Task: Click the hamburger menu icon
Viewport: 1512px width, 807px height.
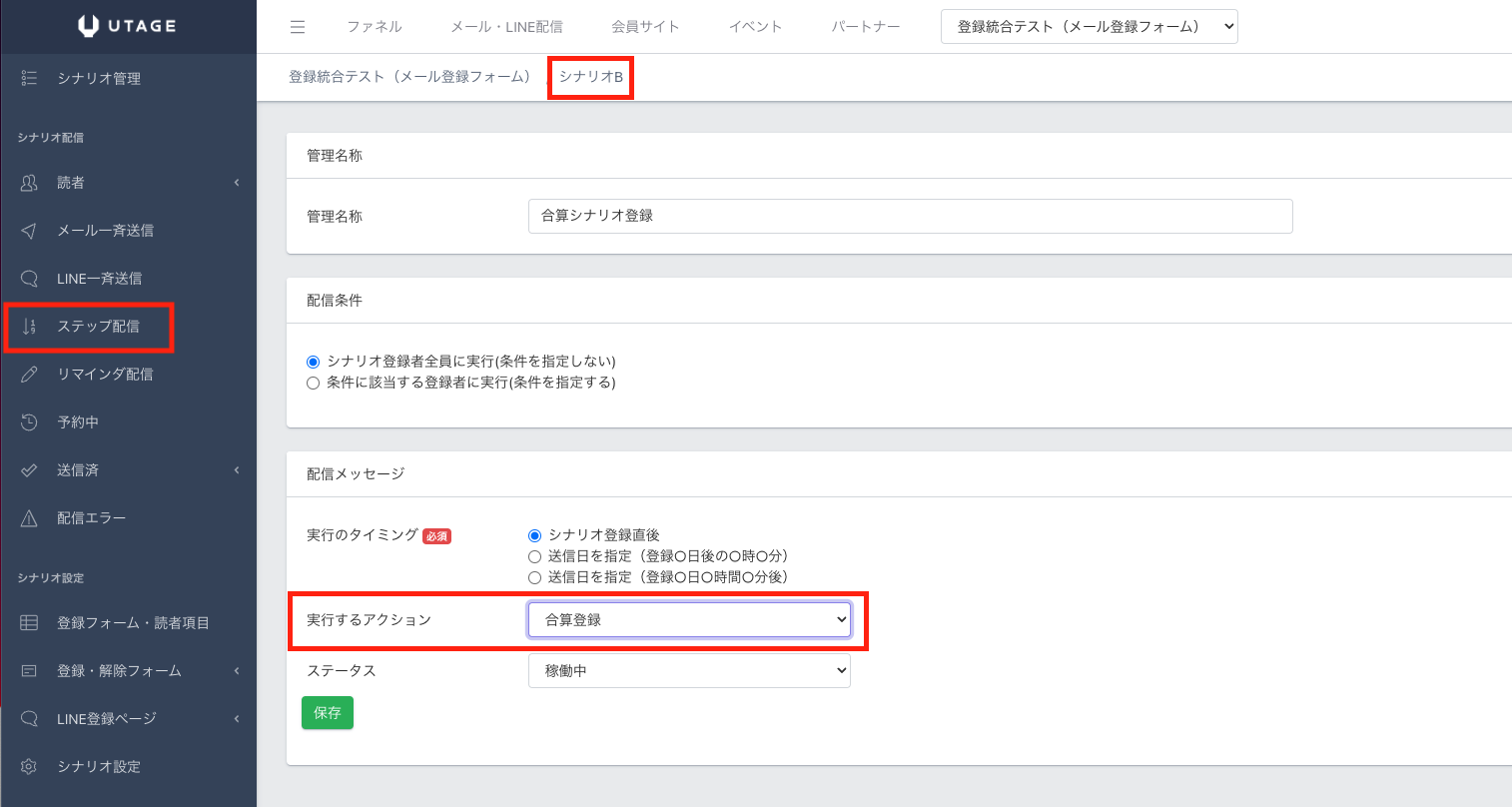Action: tap(298, 27)
